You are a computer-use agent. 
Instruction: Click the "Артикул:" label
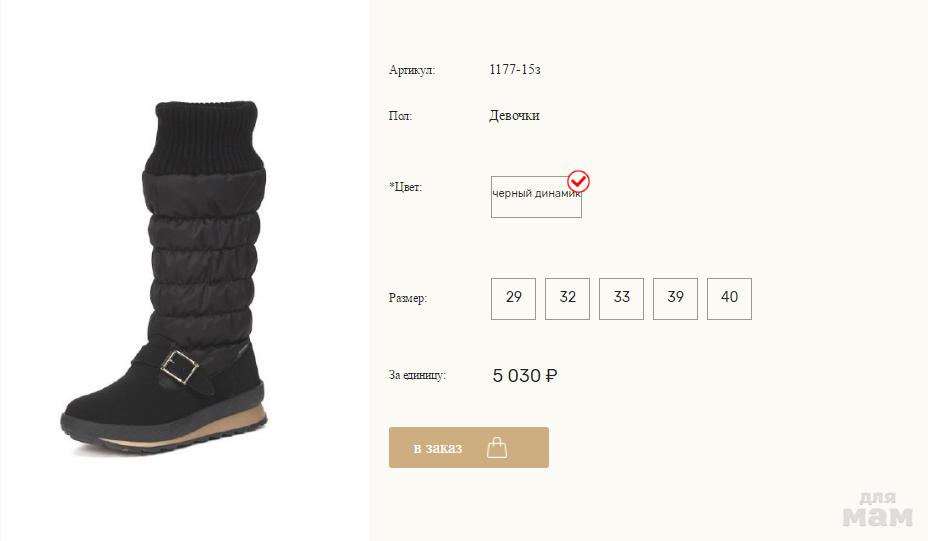click(412, 70)
